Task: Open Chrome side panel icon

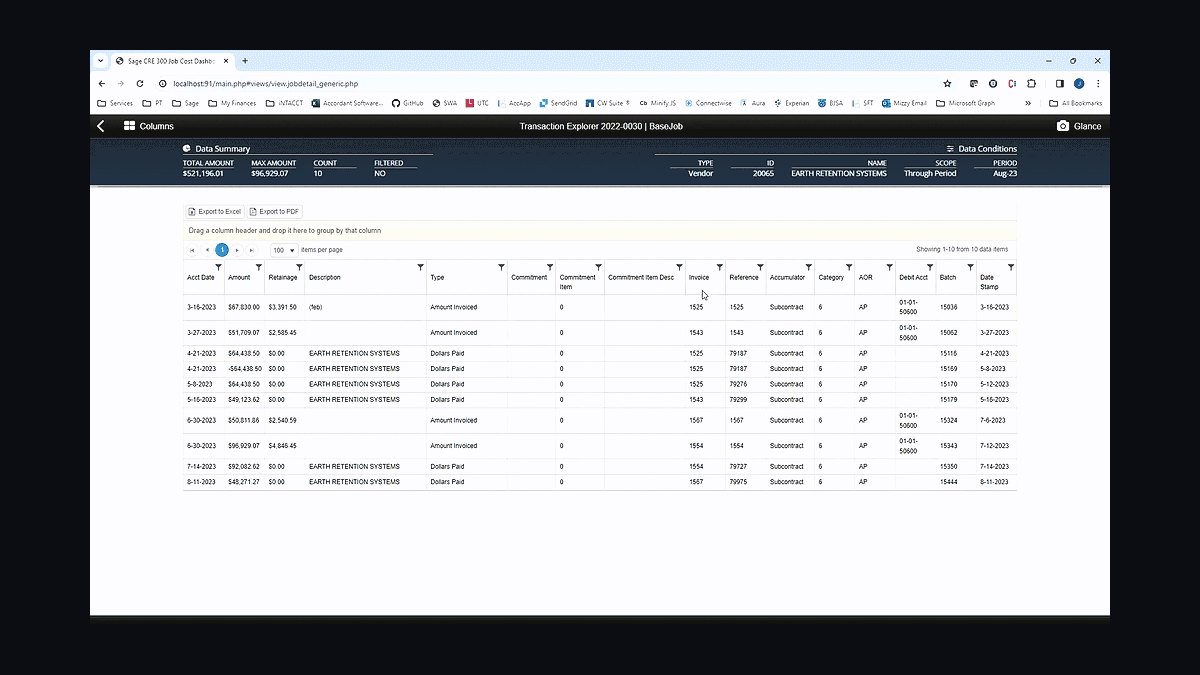Action: coord(1060,84)
